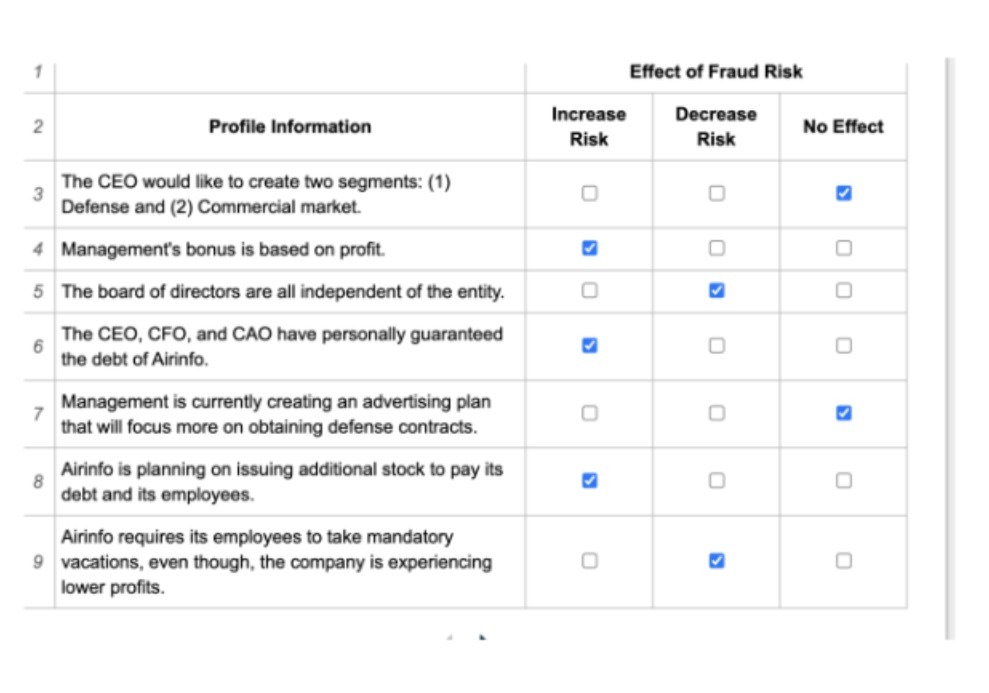Uncheck No Effect for CEO segments row
This screenshot has width=989, height=693.
click(843, 191)
